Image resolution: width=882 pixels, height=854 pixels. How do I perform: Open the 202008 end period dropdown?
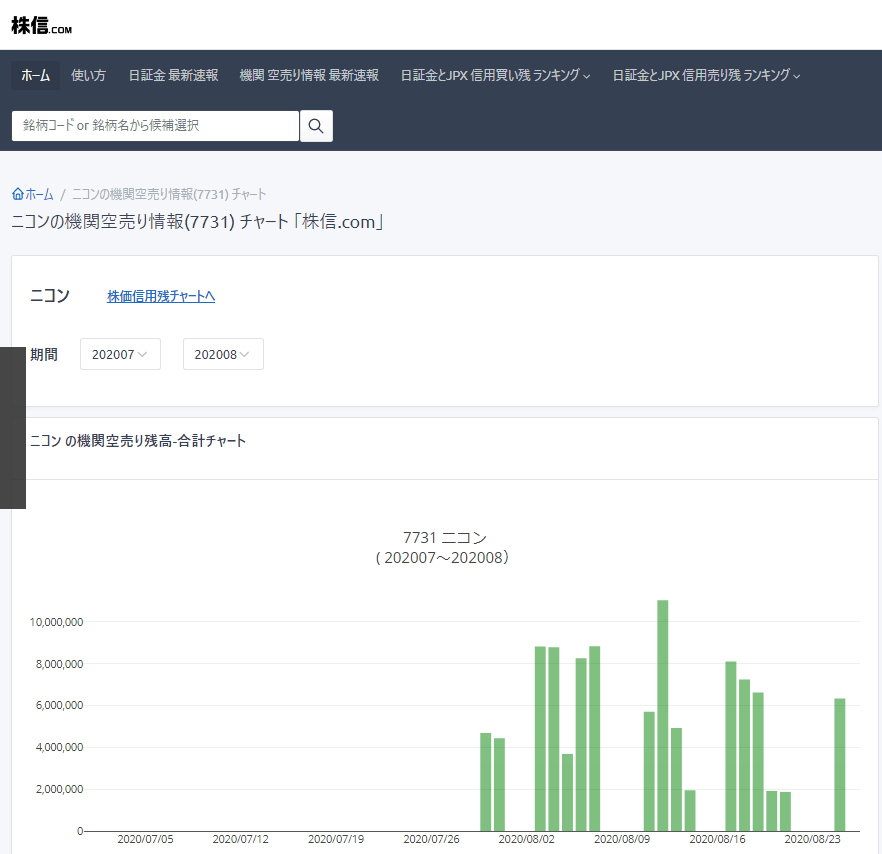(223, 354)
